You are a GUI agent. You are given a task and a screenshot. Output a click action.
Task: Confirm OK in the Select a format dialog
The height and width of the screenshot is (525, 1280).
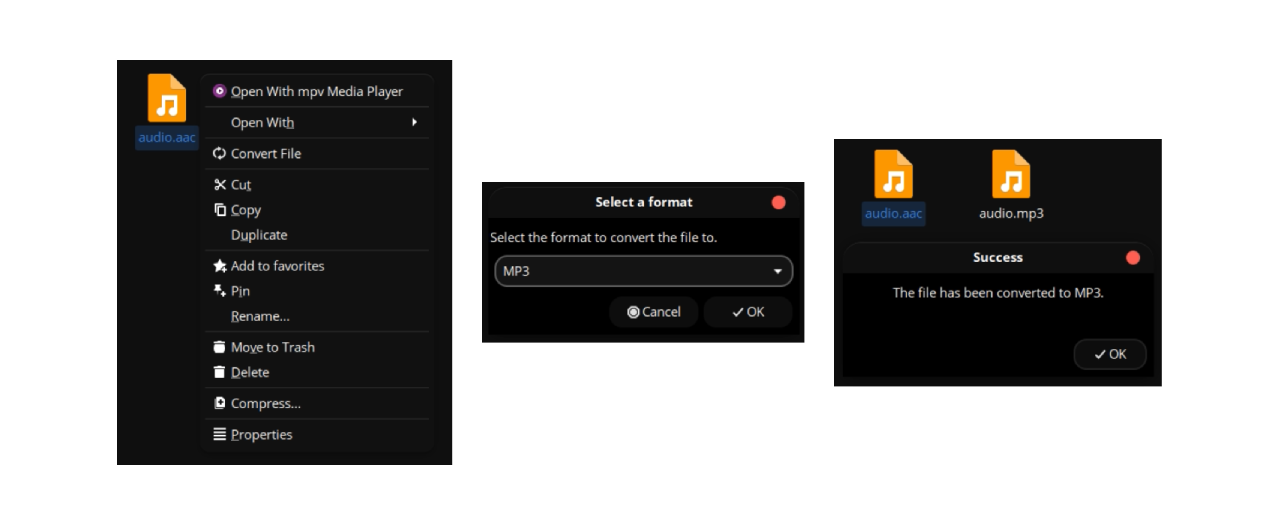point(748,312)
